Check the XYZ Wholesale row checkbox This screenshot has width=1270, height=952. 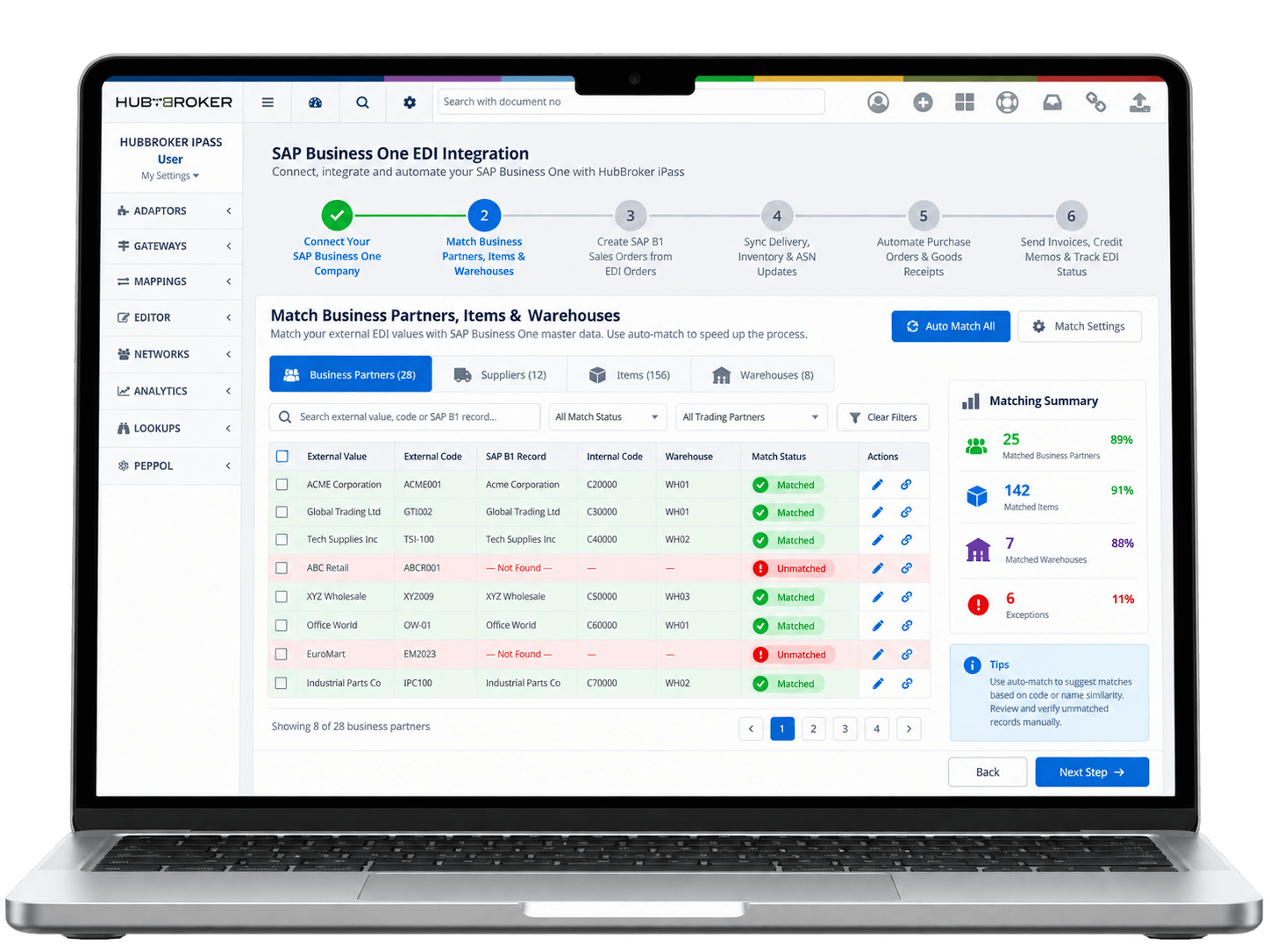click(x=282, y=597)
